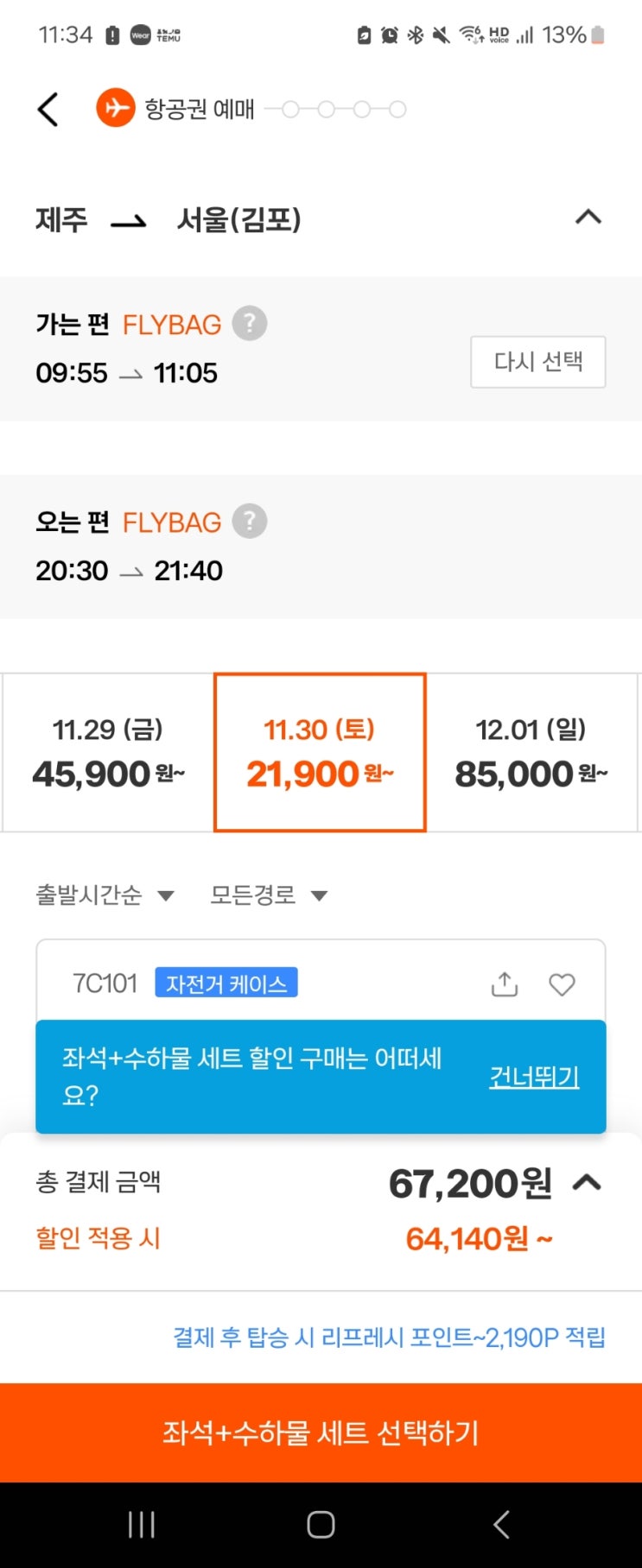
Task: Open FLYBAG help for the departing flight
Action: click(x=250, y=324)
